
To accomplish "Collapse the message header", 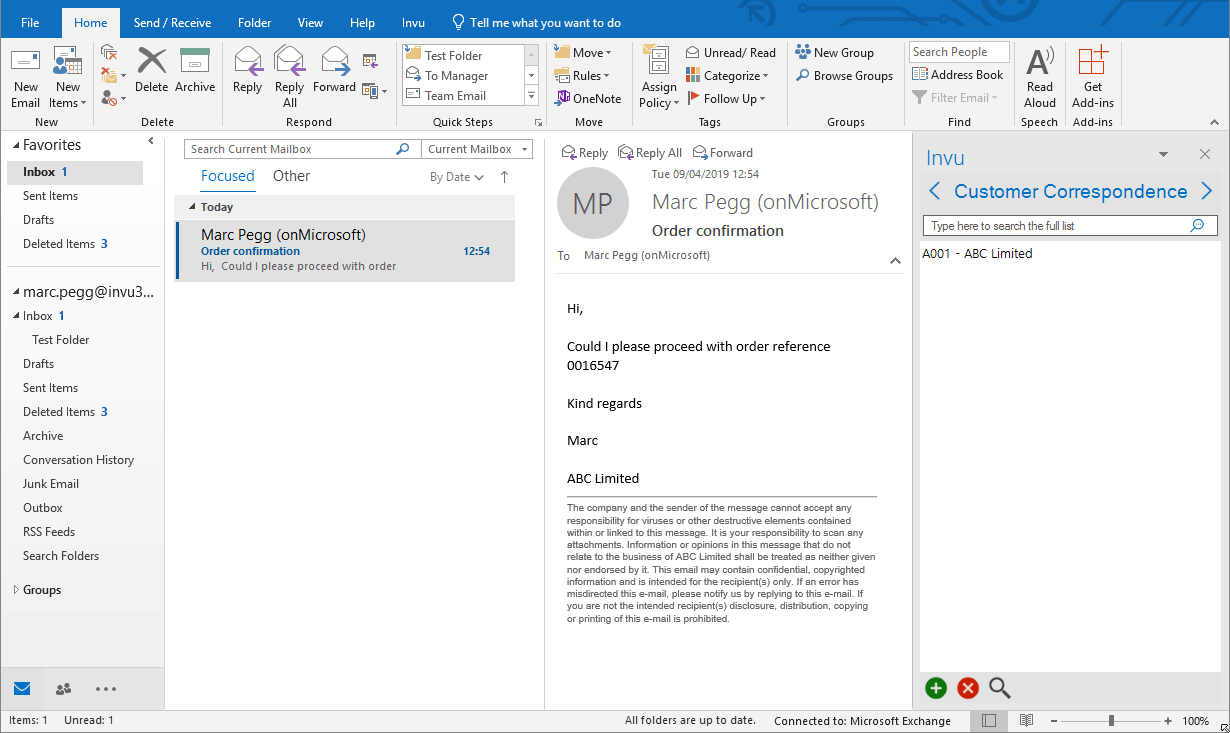I will pyautogui.click(x=895, y=261).
